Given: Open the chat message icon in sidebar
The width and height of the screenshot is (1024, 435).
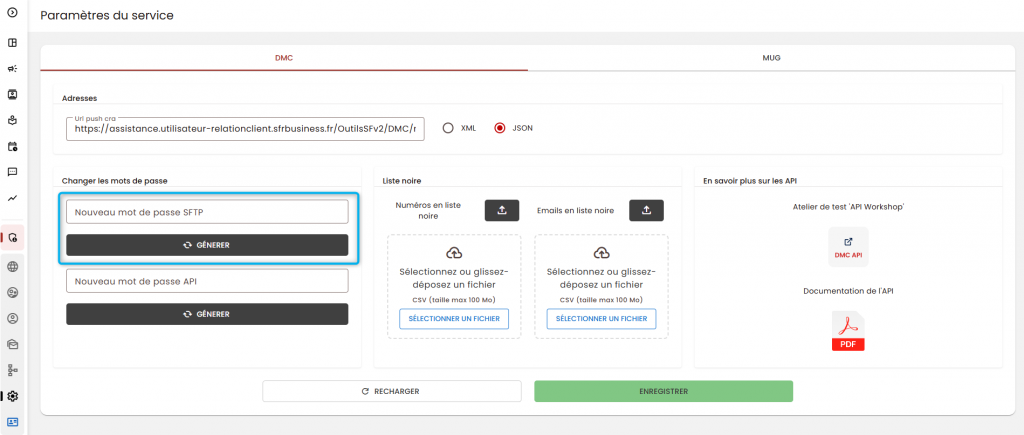Looking at the screenshot, I should coord(12,172).
